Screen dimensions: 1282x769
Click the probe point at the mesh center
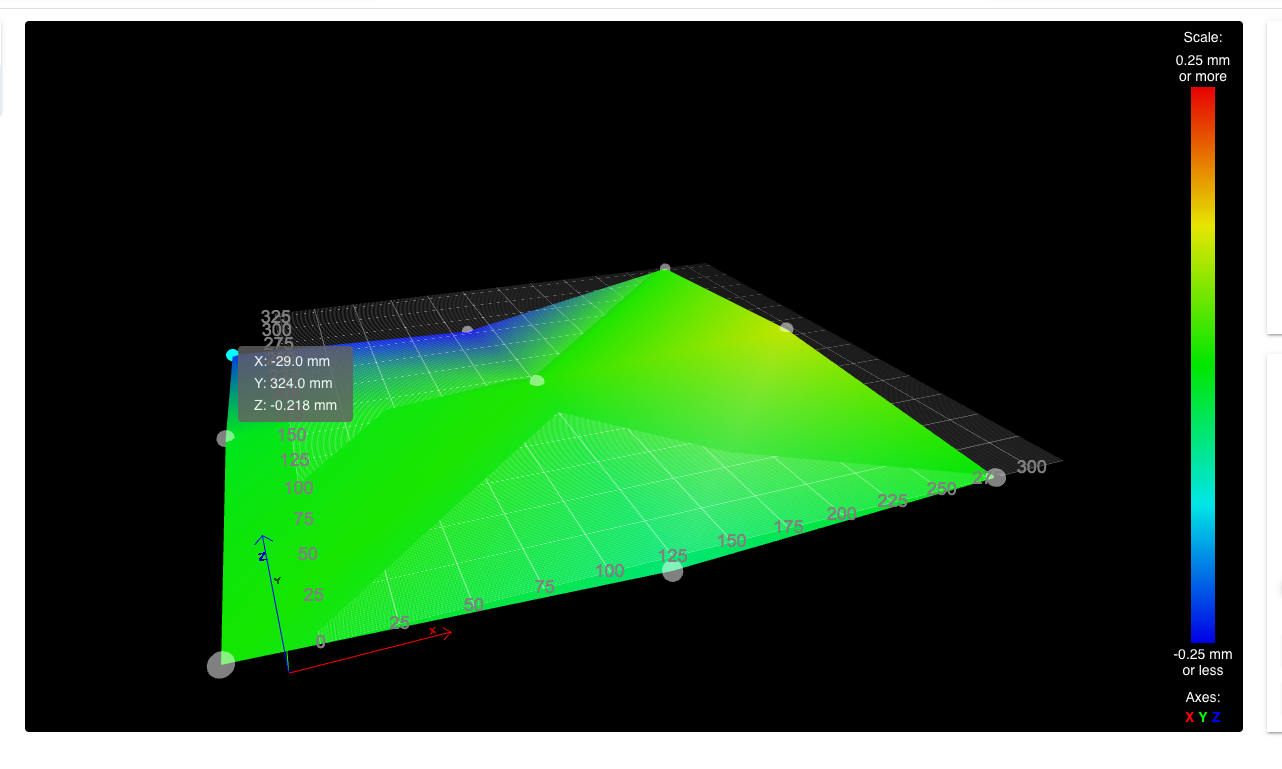pyautogui.click(x=537, y=380)
